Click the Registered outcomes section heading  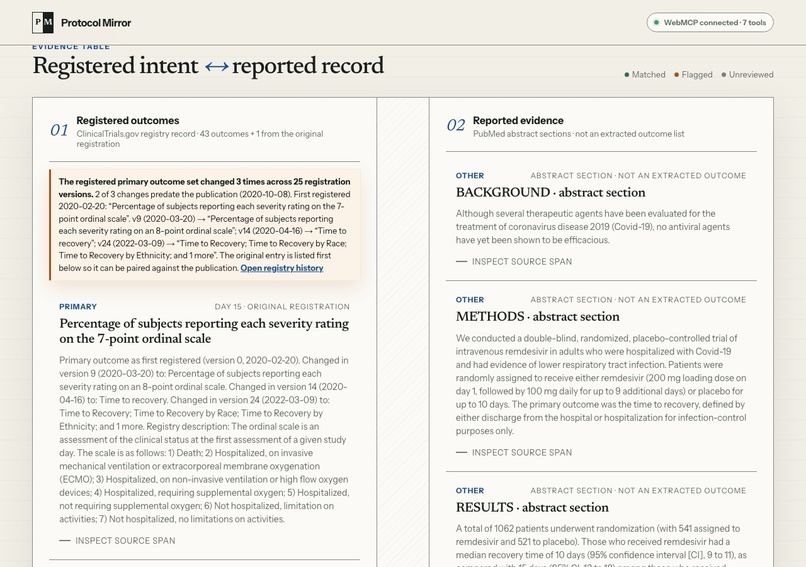pos(127,120)
